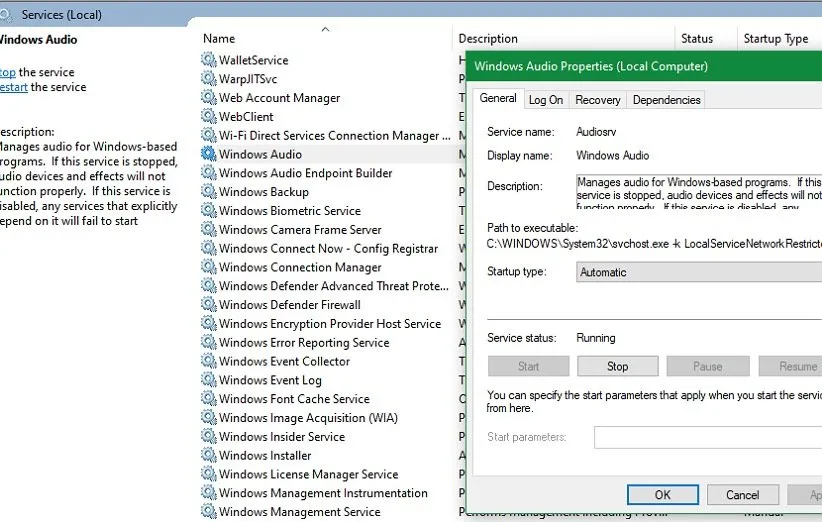Click the Cancel button
Image resolution: width=822 pixels, height=522 pixels.
[x=742, y=495]
